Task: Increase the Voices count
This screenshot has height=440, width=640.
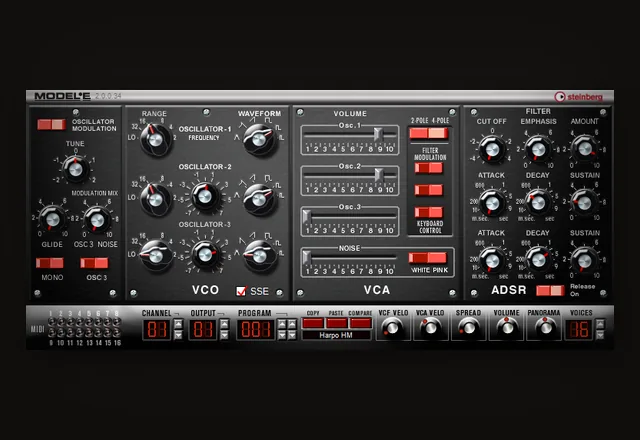Action: 600,324
